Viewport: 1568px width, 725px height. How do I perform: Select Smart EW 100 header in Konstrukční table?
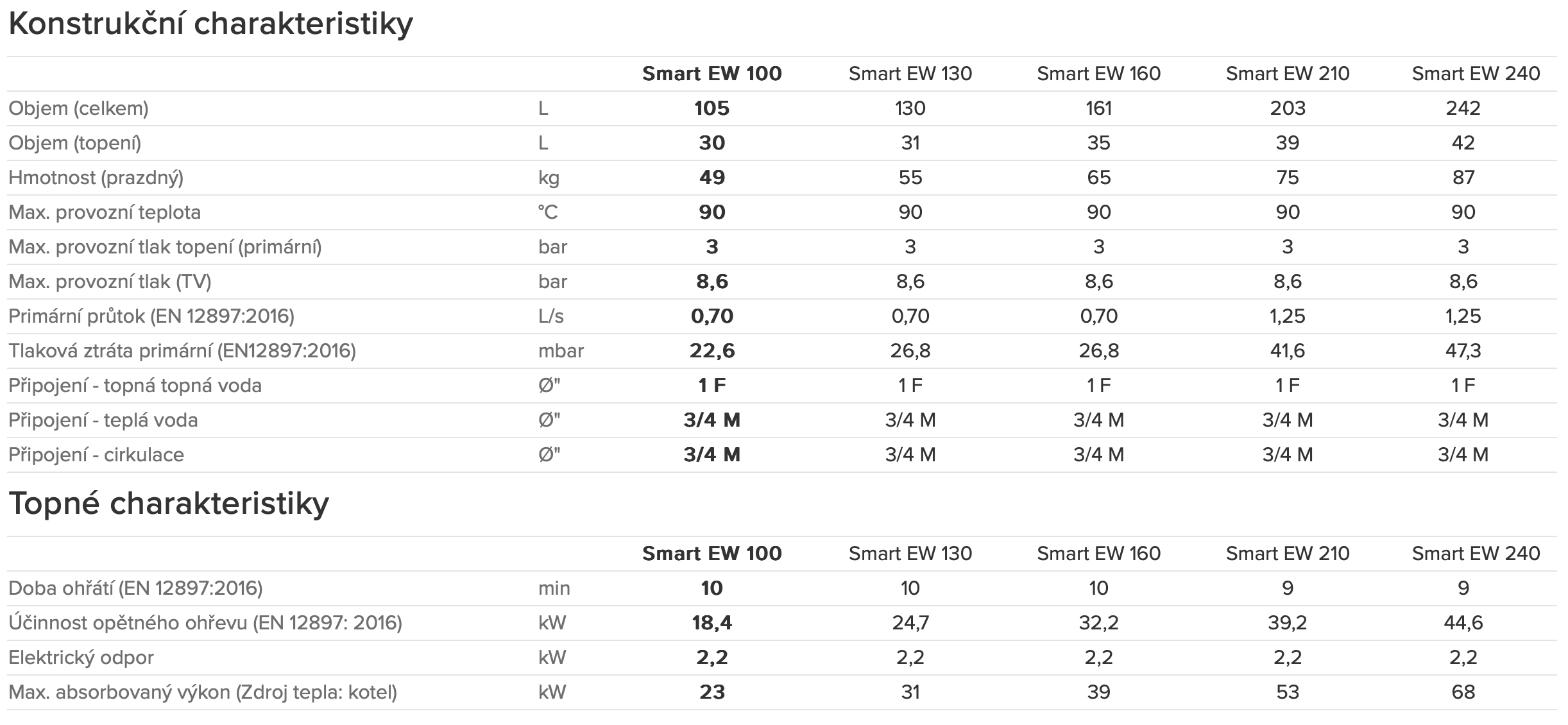tap(712, 74)
